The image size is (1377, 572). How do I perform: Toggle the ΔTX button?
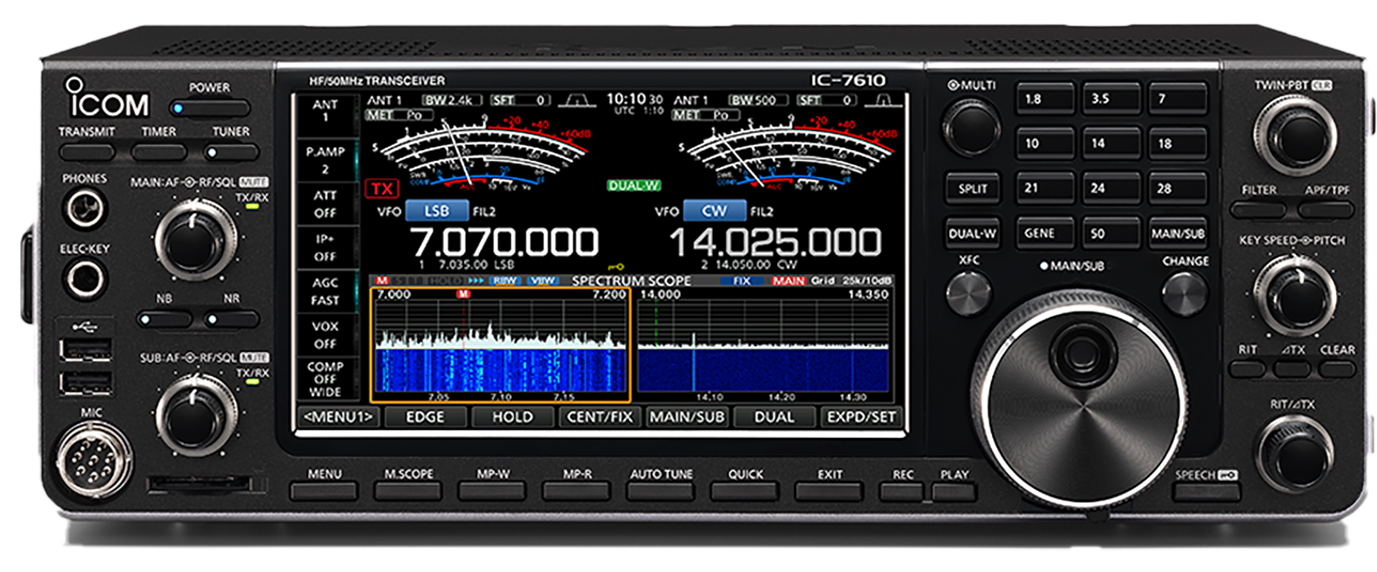coord(1292,368)
